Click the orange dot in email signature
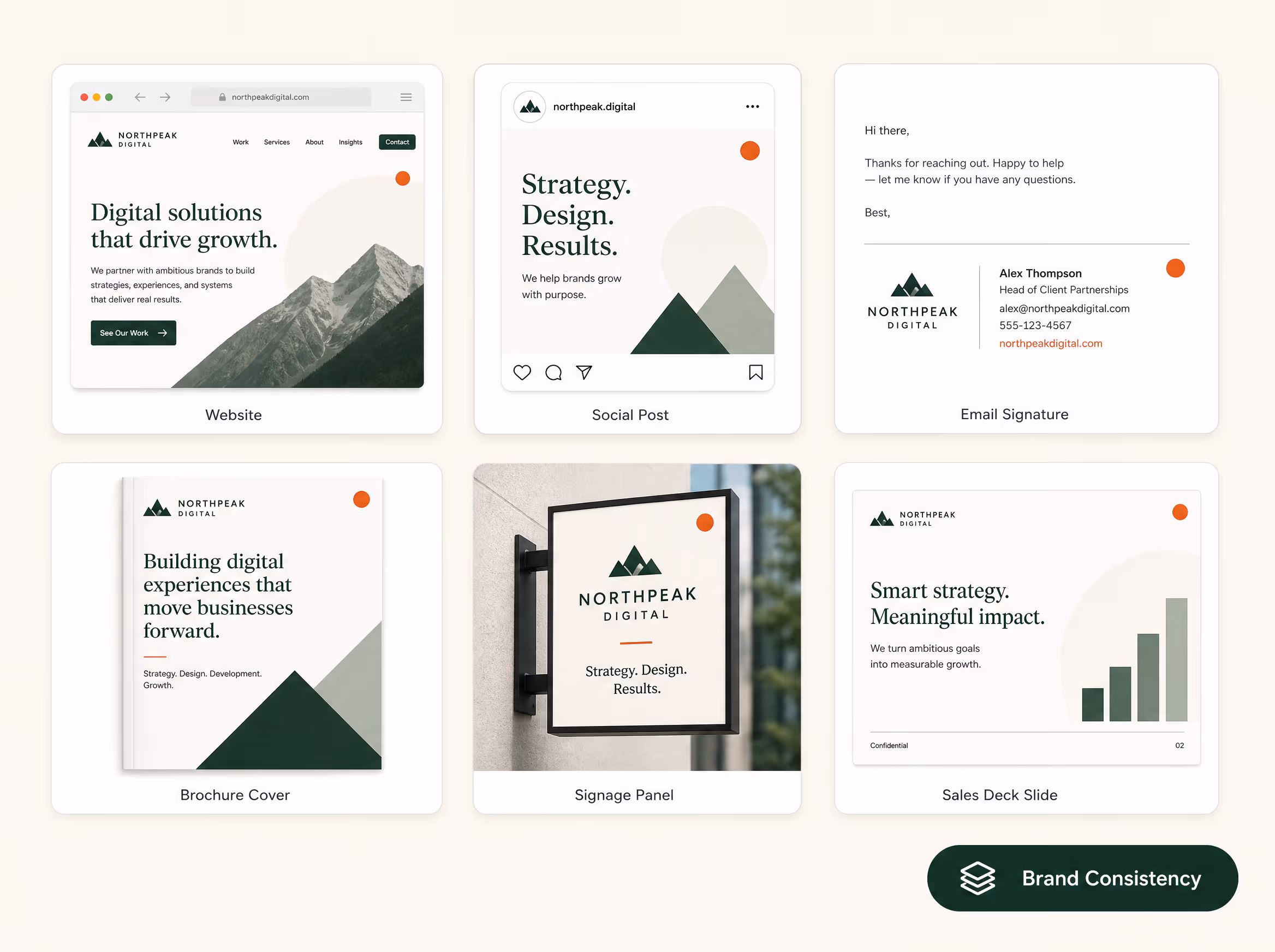Screen dimensions: 1275x952 (x=1175, y=268)
